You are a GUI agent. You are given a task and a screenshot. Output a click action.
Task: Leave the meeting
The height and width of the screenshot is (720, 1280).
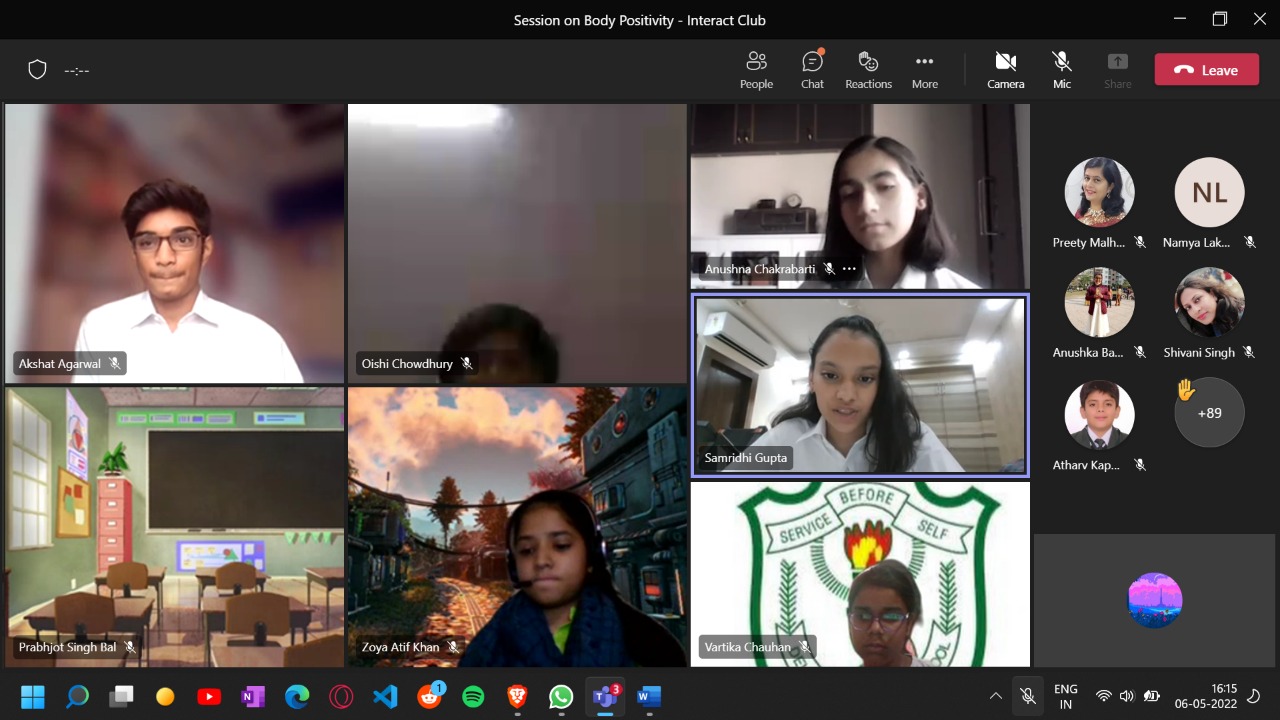(1206, 70)
